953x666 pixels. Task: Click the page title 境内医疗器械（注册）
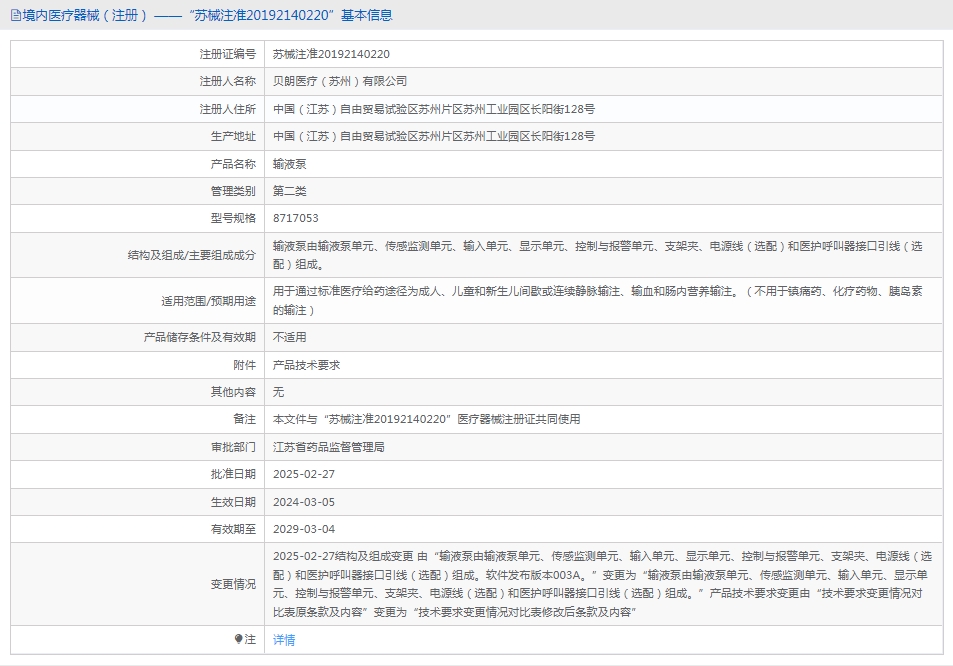(84, 15)
